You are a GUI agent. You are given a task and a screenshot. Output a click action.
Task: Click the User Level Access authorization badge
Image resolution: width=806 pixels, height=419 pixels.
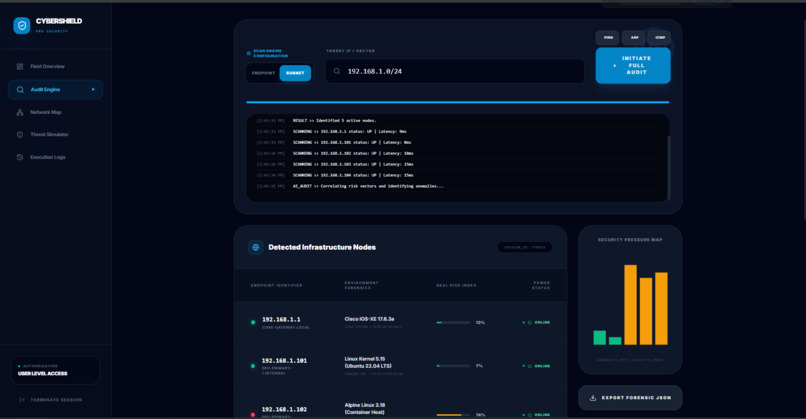(56, 370)
